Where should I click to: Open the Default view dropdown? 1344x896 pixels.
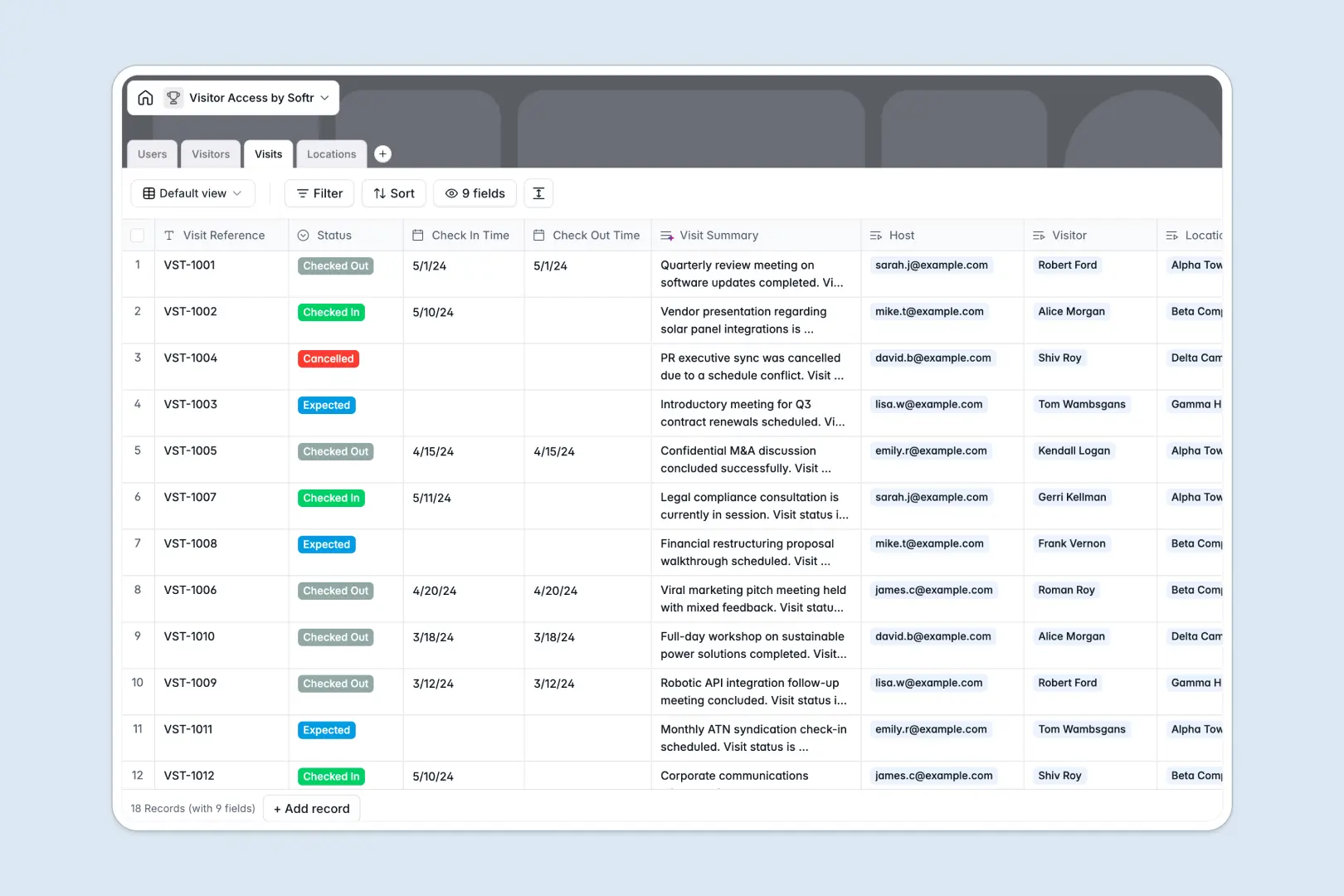point(192,193)
